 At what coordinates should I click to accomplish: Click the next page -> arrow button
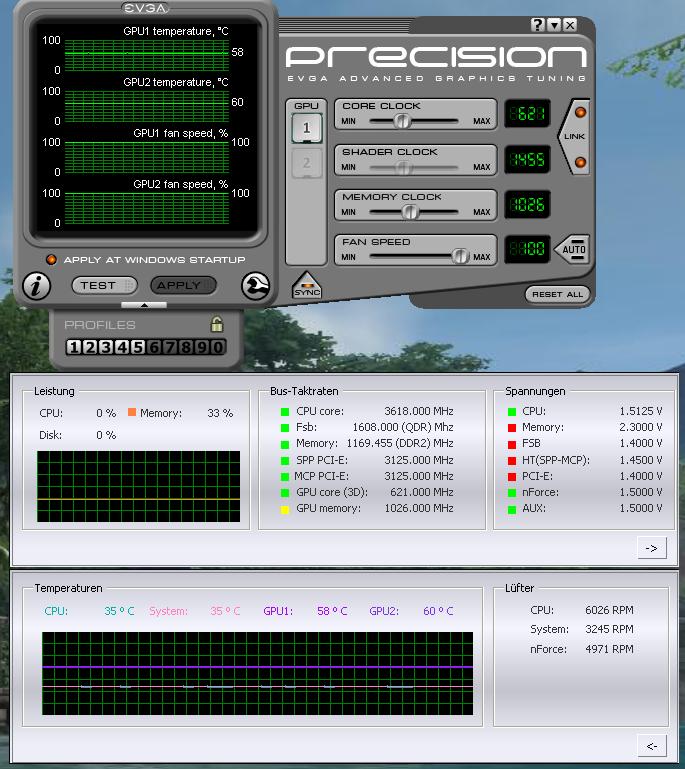[652, 548]
